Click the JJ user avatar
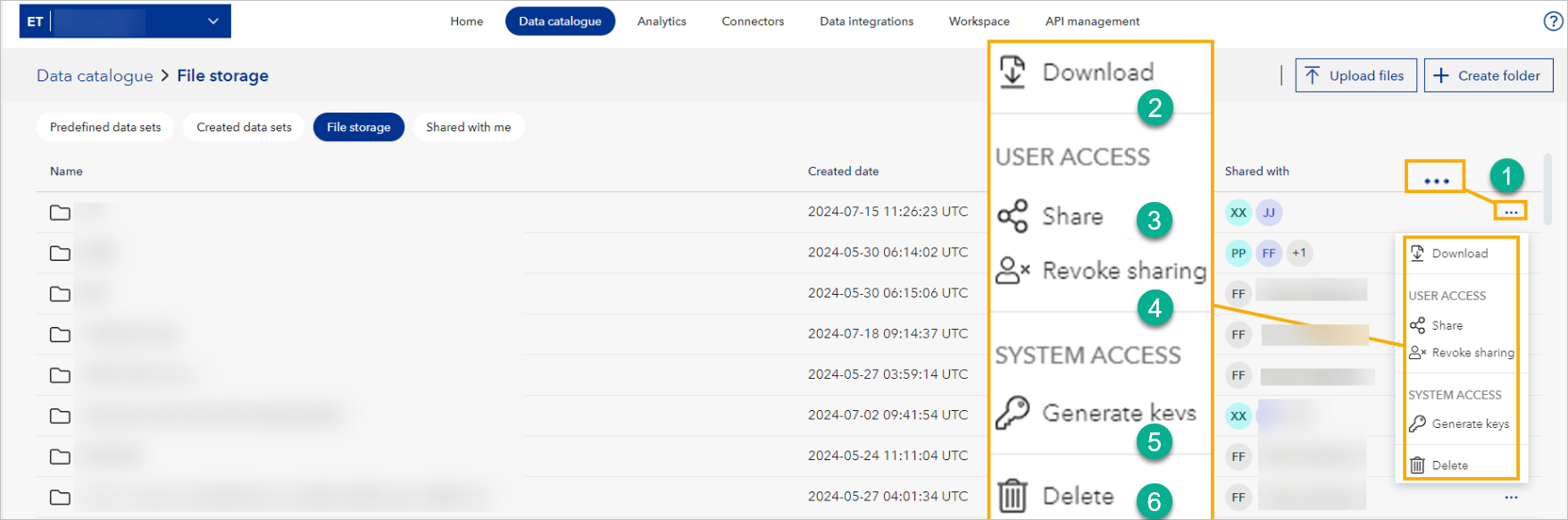 pos(1269,213)
